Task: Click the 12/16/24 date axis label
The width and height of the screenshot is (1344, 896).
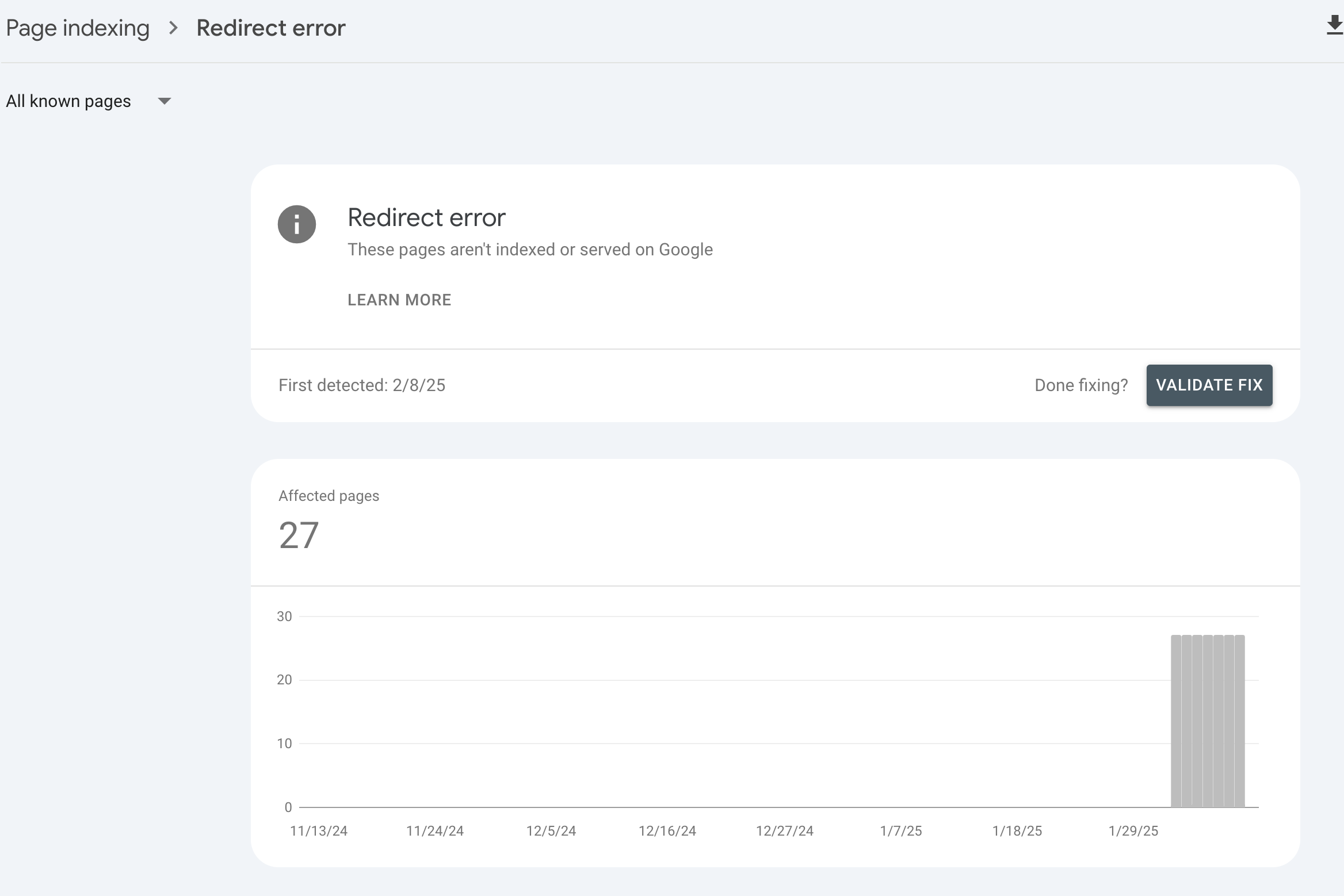Action: point(667,831)
